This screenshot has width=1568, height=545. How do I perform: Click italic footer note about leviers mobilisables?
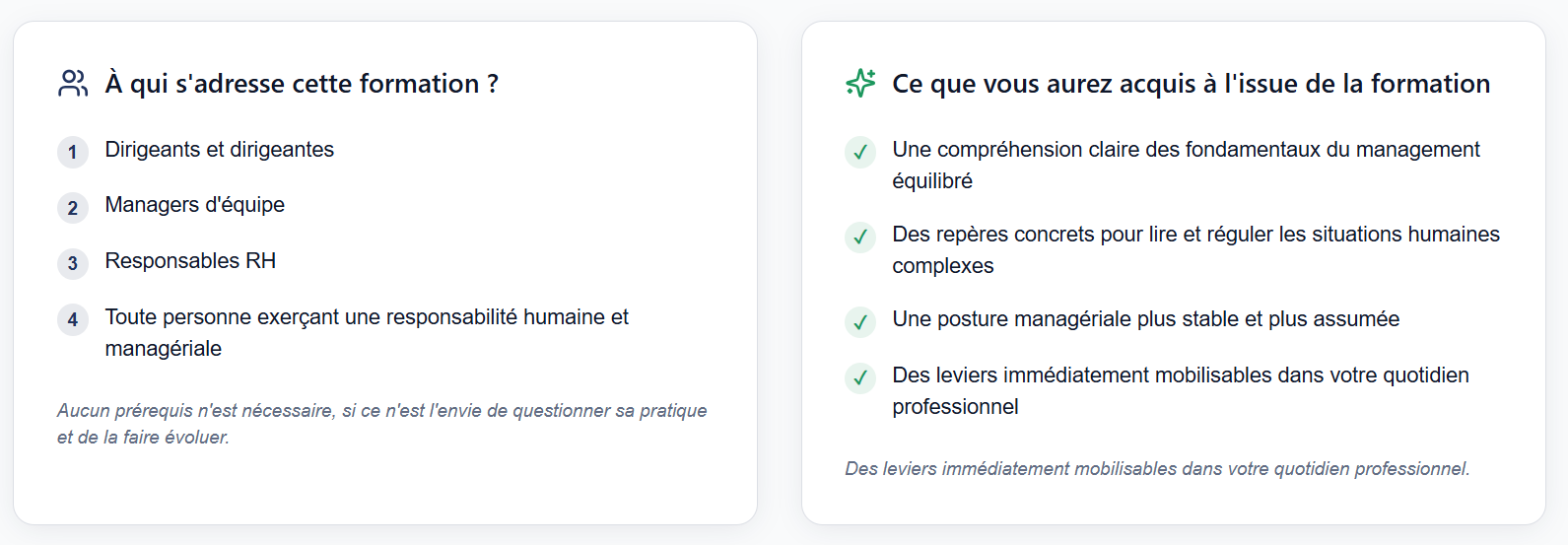(x=1157, y=469)
